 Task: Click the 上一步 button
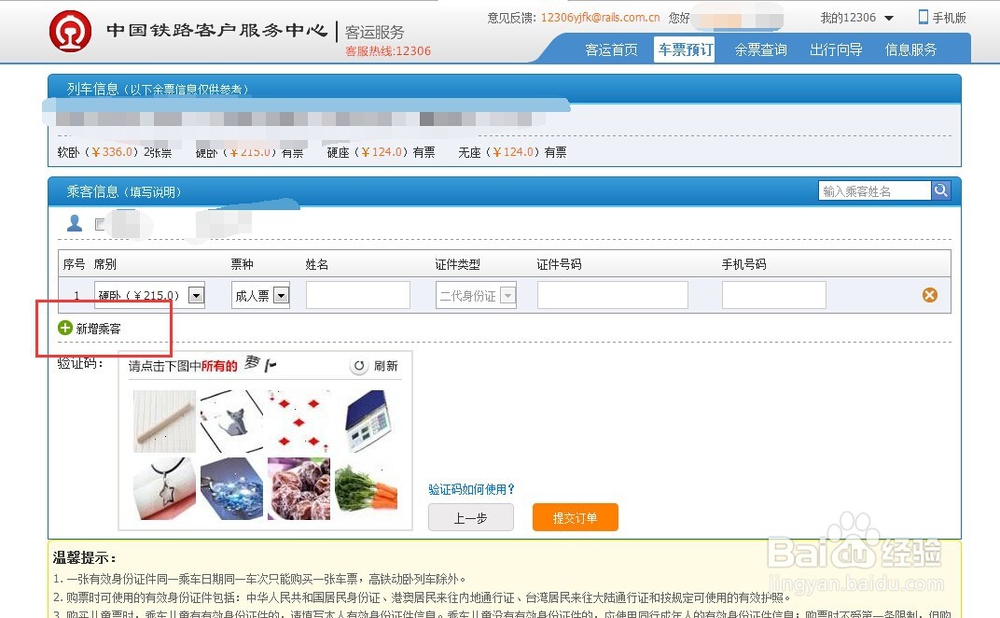471,517
